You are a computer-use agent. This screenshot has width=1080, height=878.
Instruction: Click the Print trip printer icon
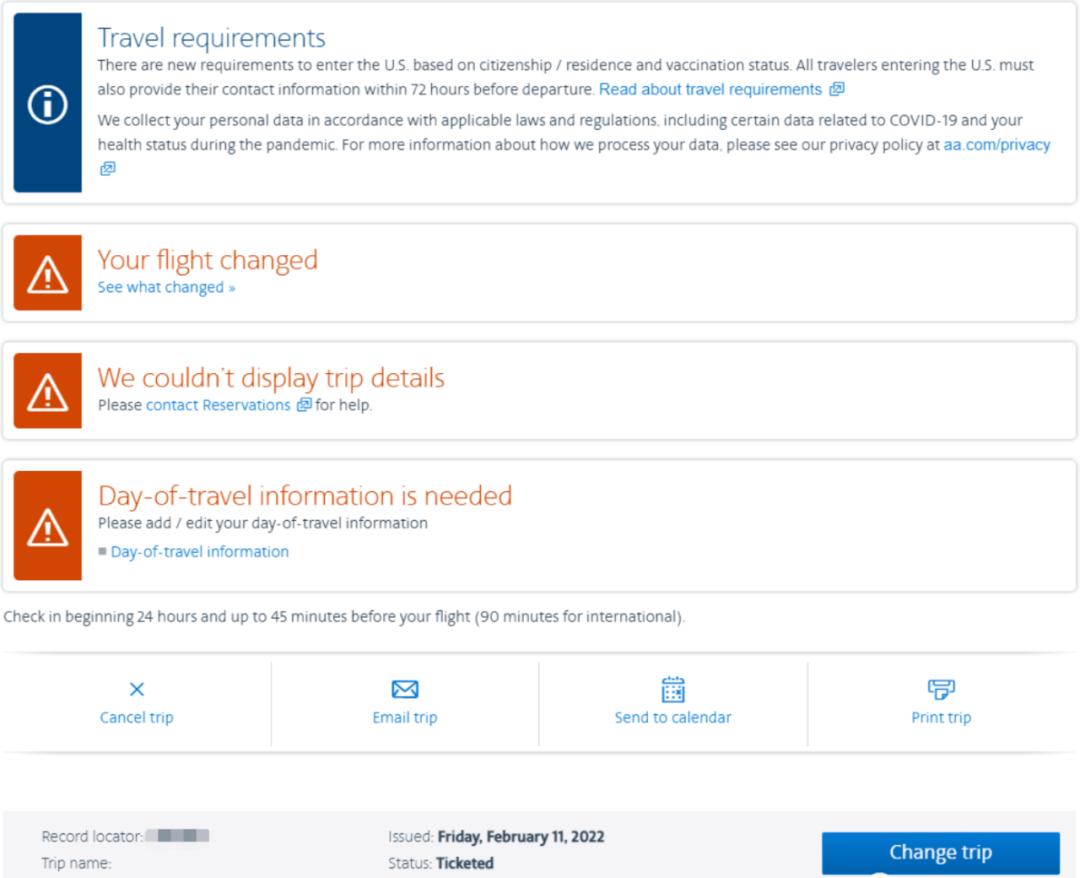pyautogui.click(x=941, y=689)
